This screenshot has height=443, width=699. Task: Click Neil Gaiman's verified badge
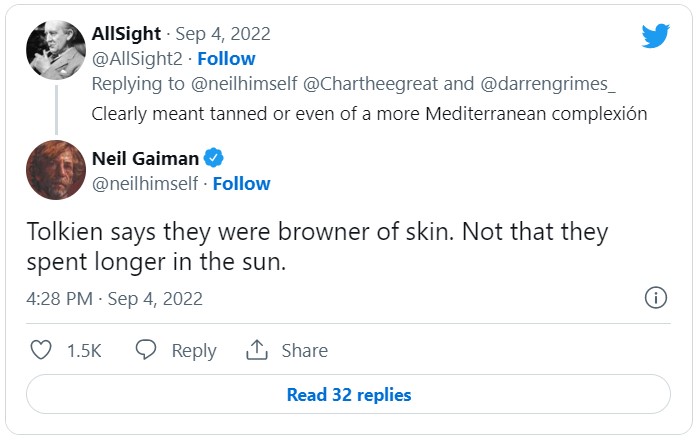point(213,157)
